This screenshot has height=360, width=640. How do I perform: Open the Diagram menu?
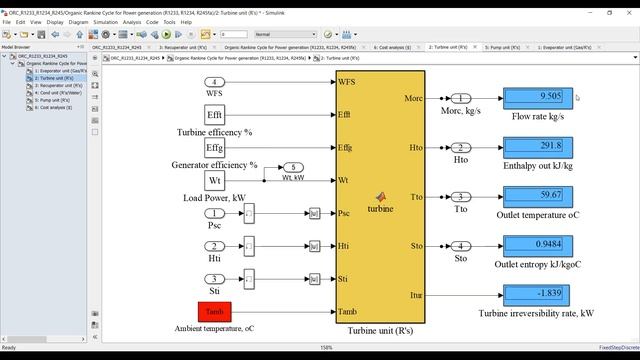(78, 22)
